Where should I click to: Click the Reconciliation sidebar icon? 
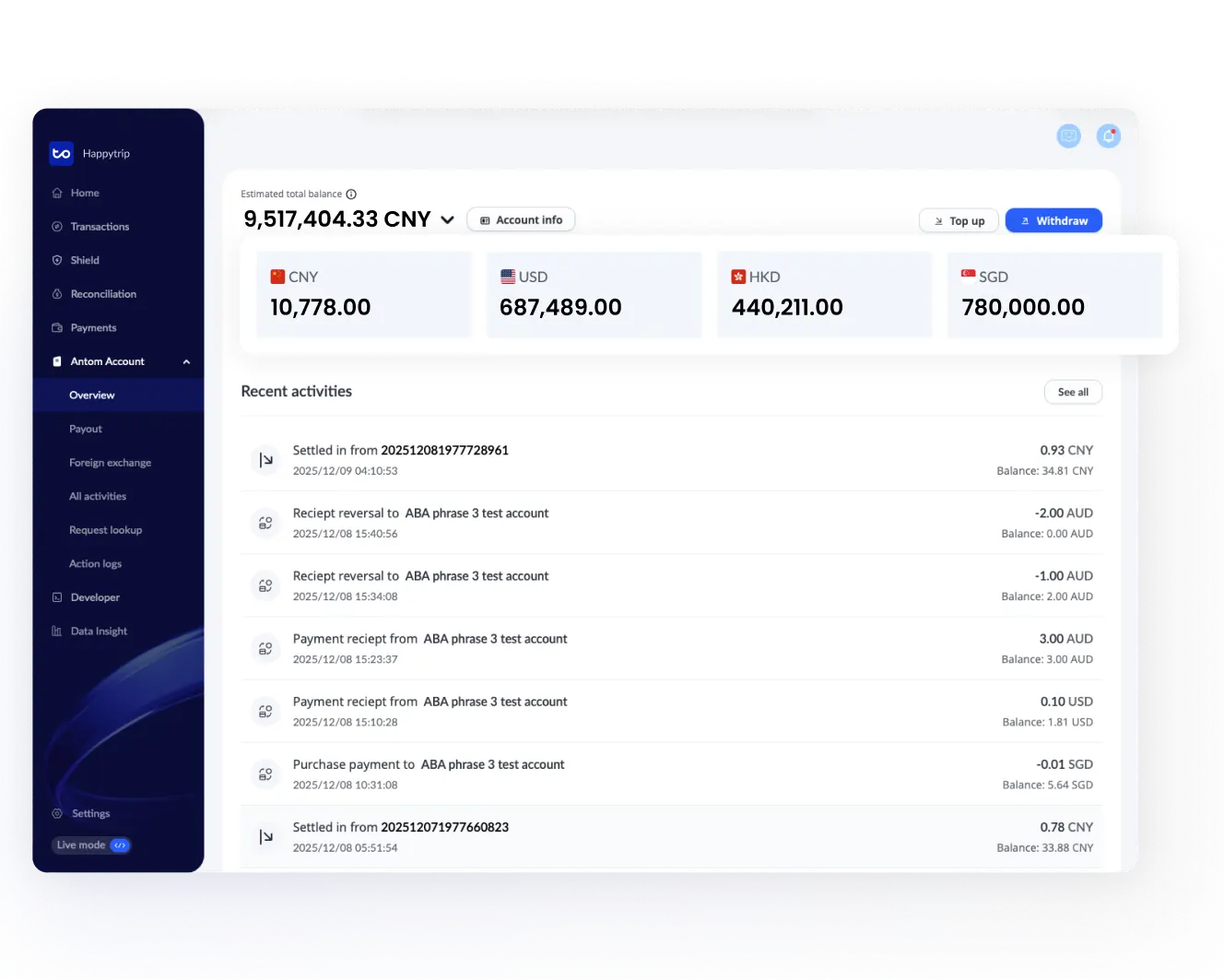point(57,294)
